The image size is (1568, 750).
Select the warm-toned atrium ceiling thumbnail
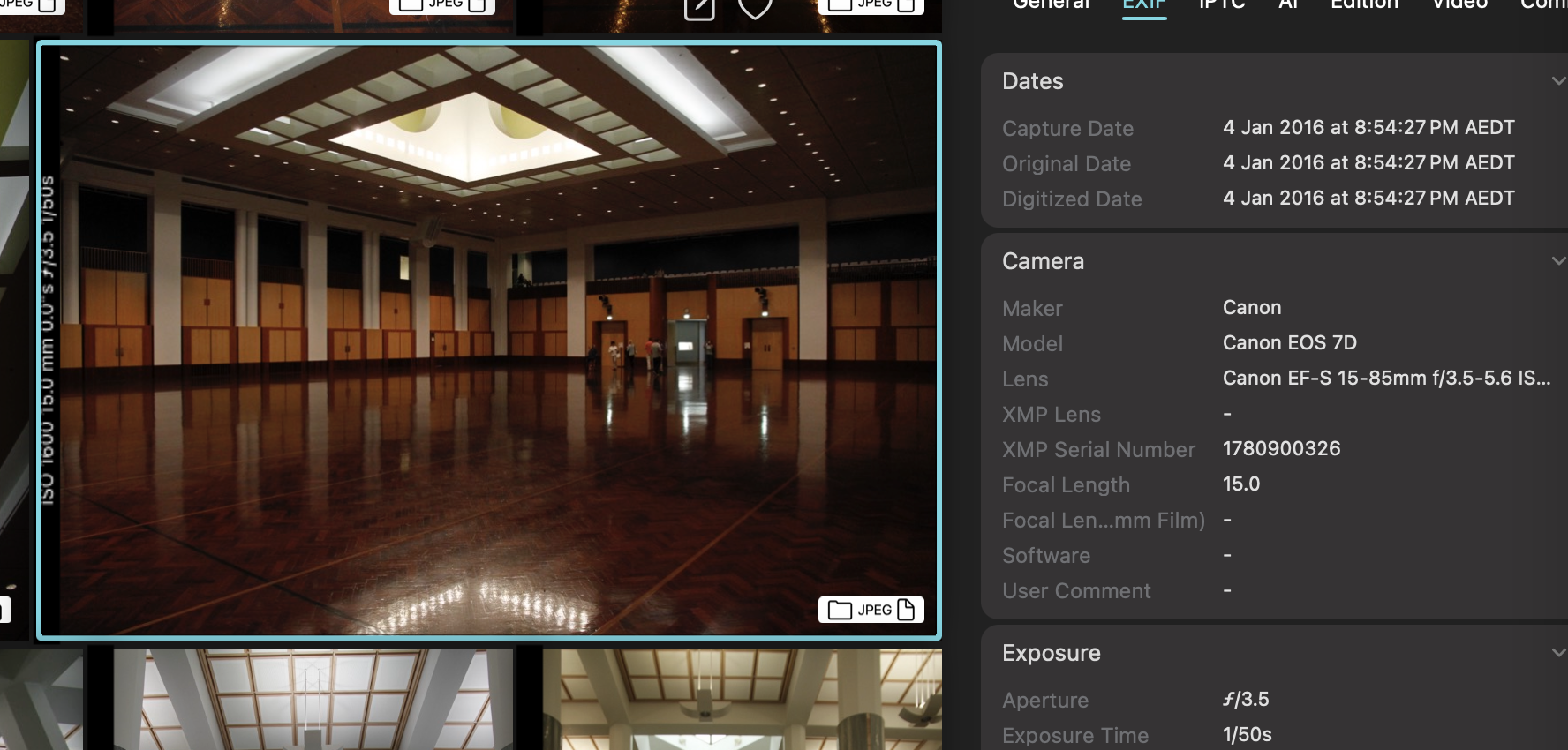(742, 699)
